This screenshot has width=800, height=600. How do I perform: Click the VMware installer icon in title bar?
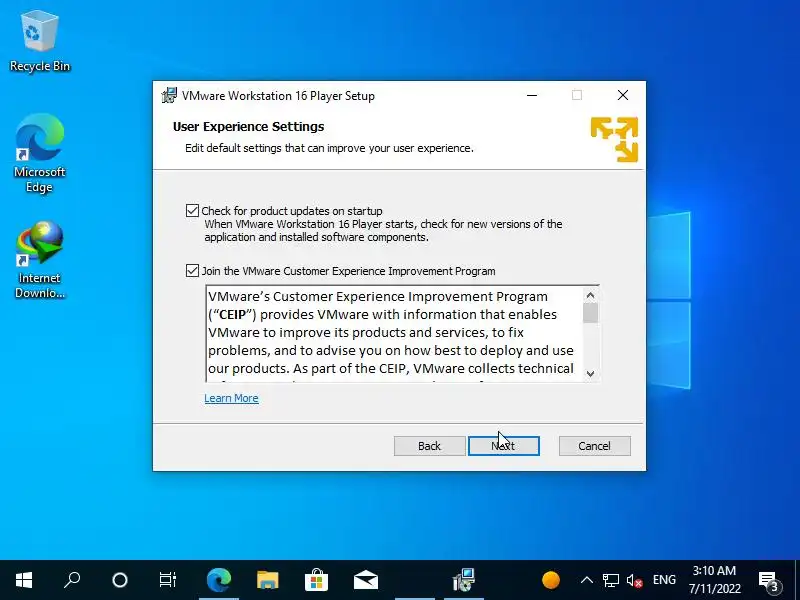(169, 95)
